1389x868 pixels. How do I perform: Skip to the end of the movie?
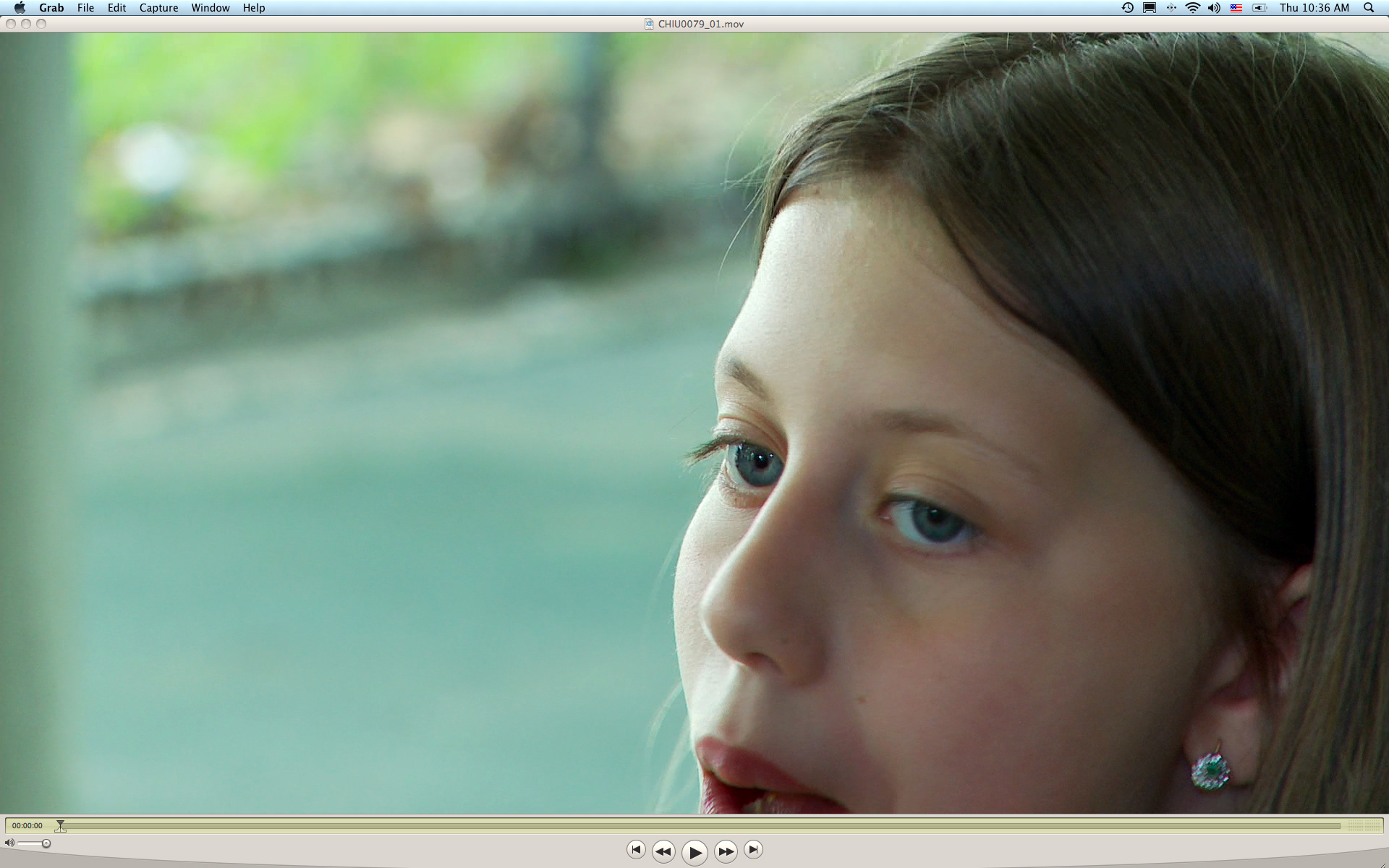pyautogui.click(x=753, y=849)
